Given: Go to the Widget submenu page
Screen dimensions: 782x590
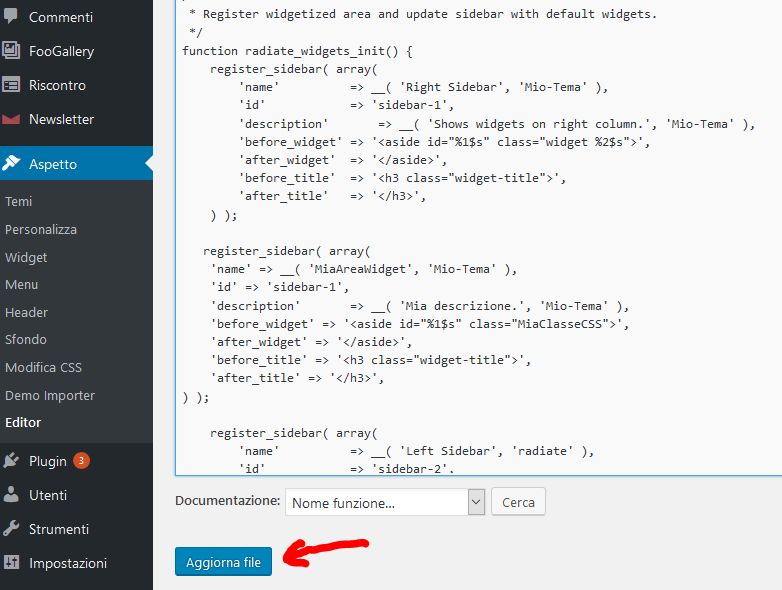Looking at the screenshot, I should click(26, 257).
